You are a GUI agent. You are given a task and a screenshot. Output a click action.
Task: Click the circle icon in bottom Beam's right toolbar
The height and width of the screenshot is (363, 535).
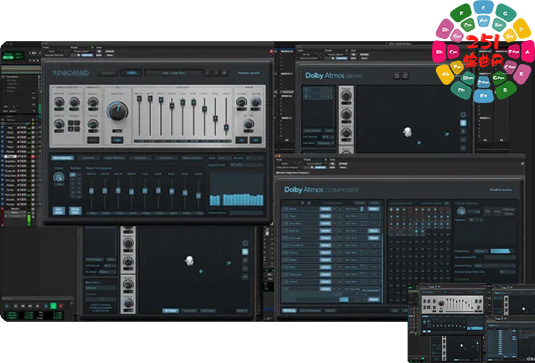pos(245,243)
